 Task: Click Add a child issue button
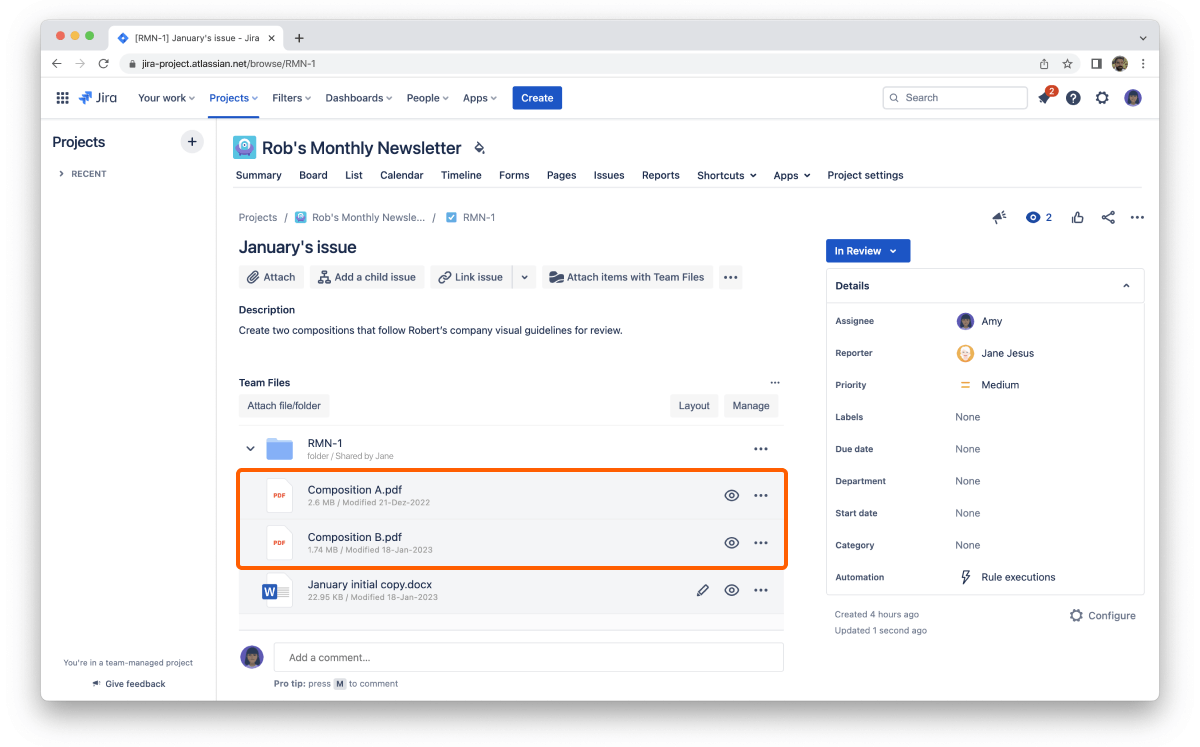(367, 277)
